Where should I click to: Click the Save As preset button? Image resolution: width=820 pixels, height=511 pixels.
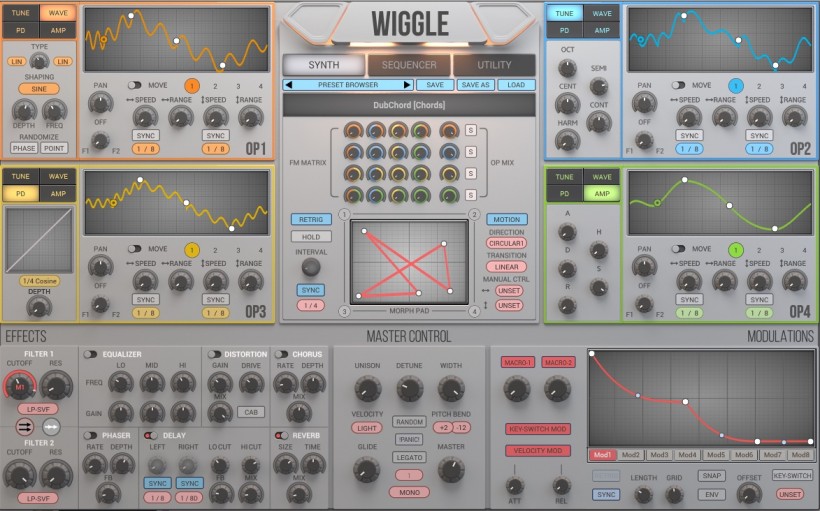pos(475,85)
